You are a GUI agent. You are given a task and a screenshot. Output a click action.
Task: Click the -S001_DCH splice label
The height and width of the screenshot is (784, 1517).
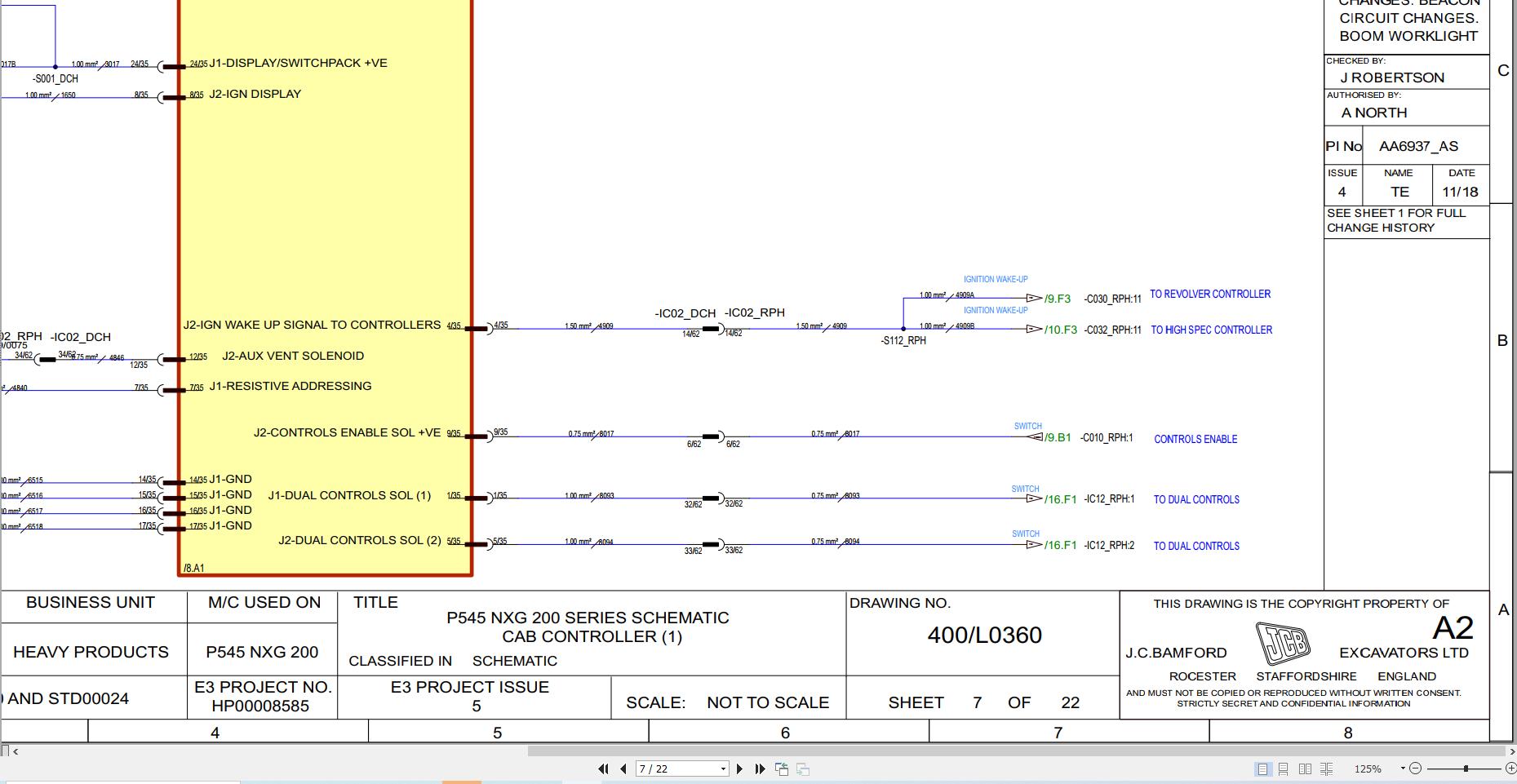click(55, 78)
